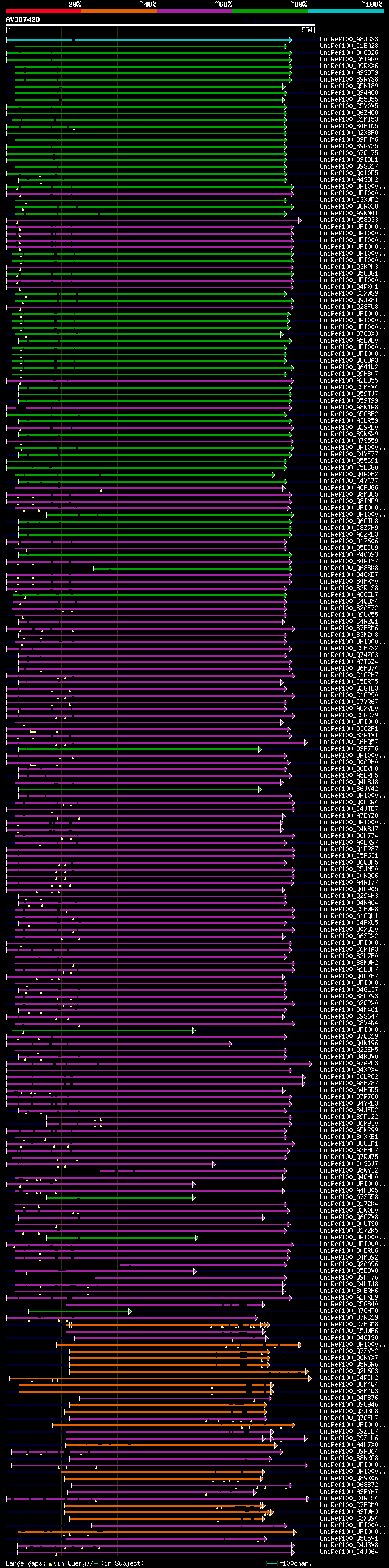Screen dimensions: 389x1568
Task: Click the purple ~60% identity legend bar
Action: [194, 10]
